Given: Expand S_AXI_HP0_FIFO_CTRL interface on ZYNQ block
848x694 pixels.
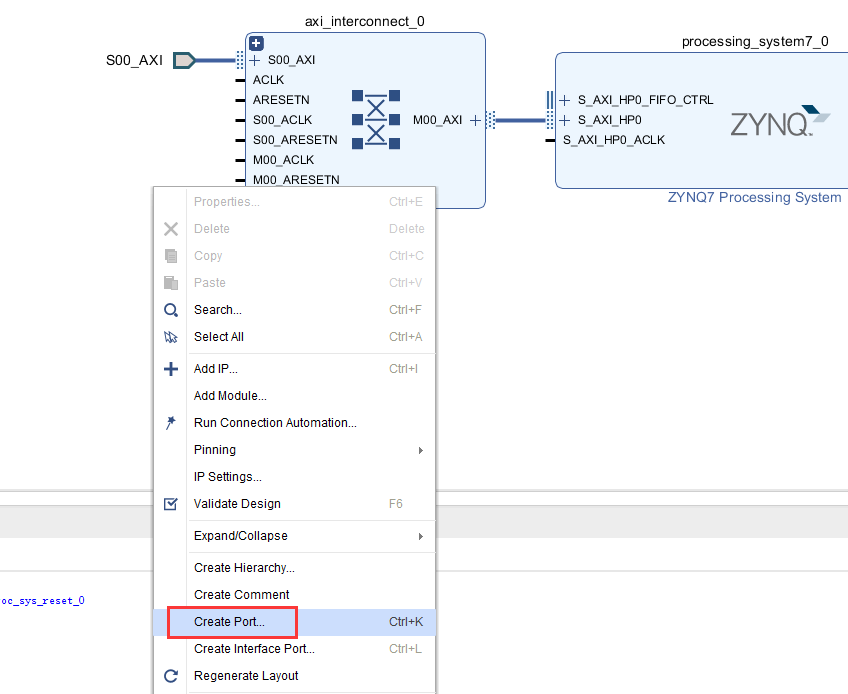Looking at the screenshot, I should pyautogui.click(x=565, y=100).
